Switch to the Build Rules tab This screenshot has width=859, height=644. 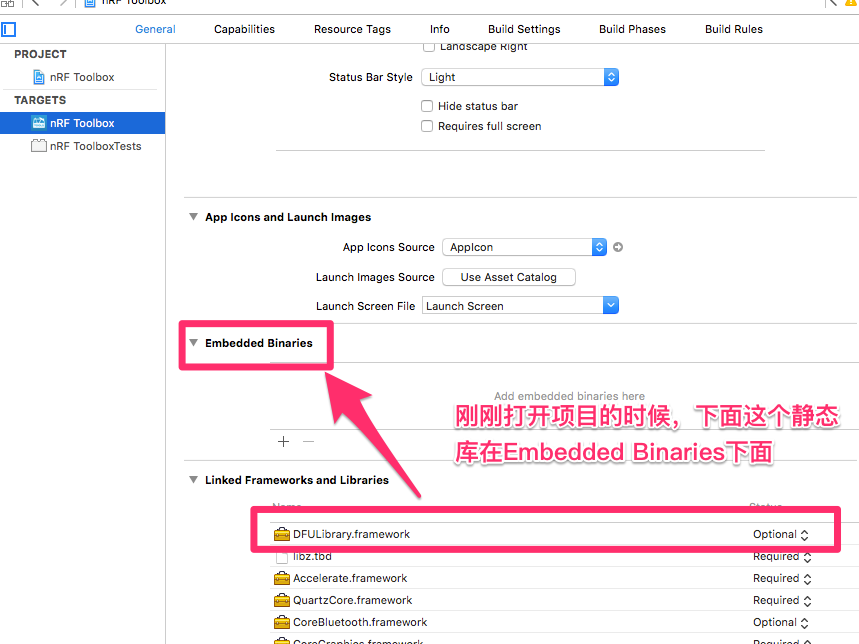point(734,29)
